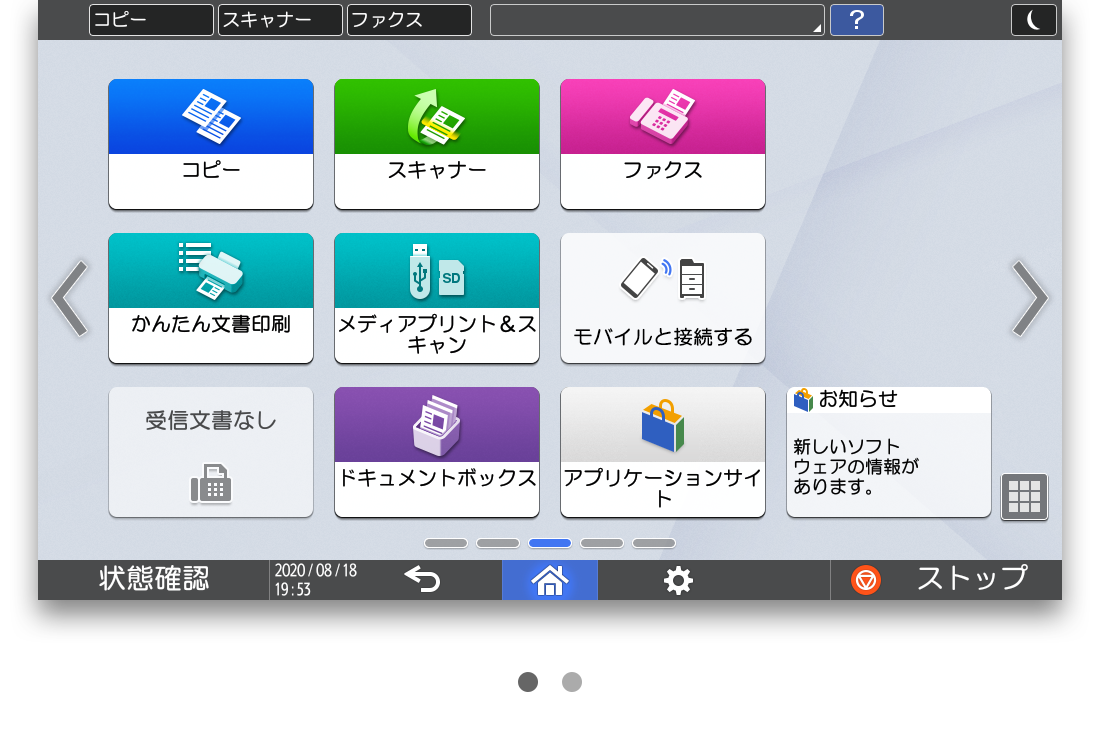The image size is (1100, 730).
Task: Open the アプリケーションサイト shopping bag tile
Action: click(663, 452)
